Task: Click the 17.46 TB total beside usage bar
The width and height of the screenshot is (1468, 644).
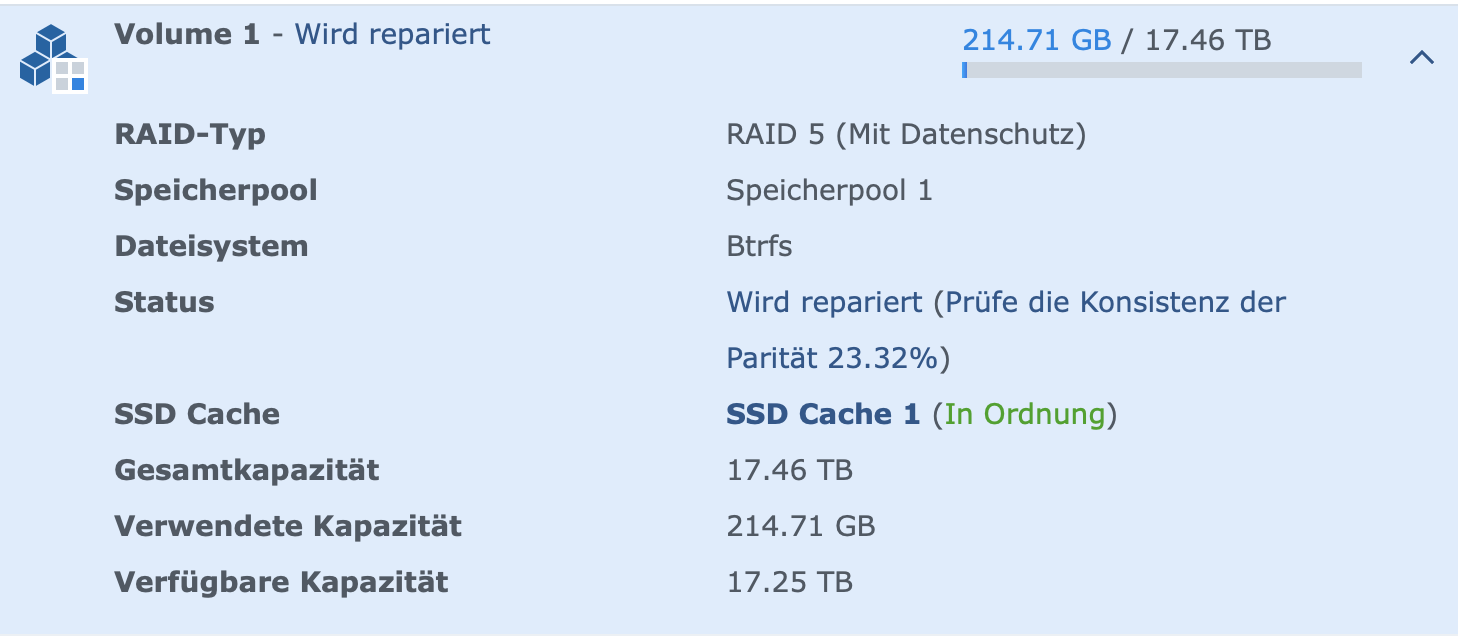Action: tap(1208, 40)
